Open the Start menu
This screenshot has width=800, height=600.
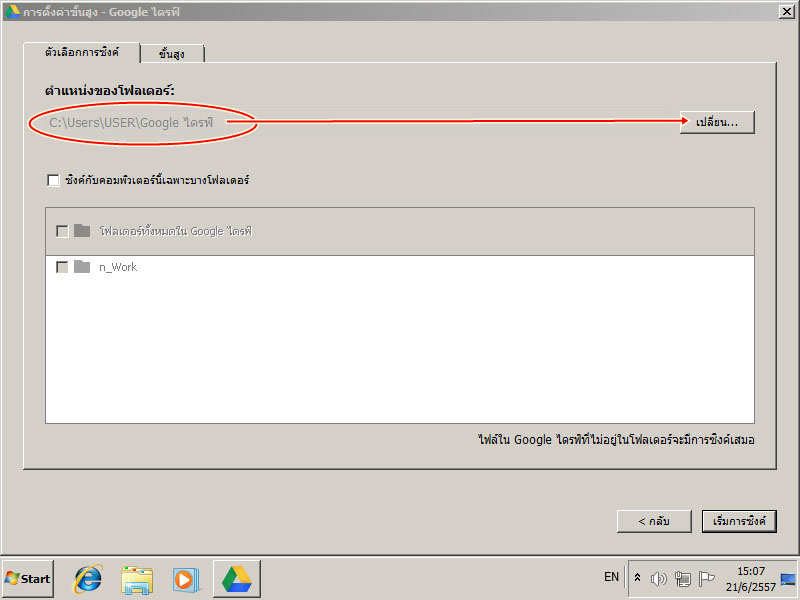pos(28,579)
